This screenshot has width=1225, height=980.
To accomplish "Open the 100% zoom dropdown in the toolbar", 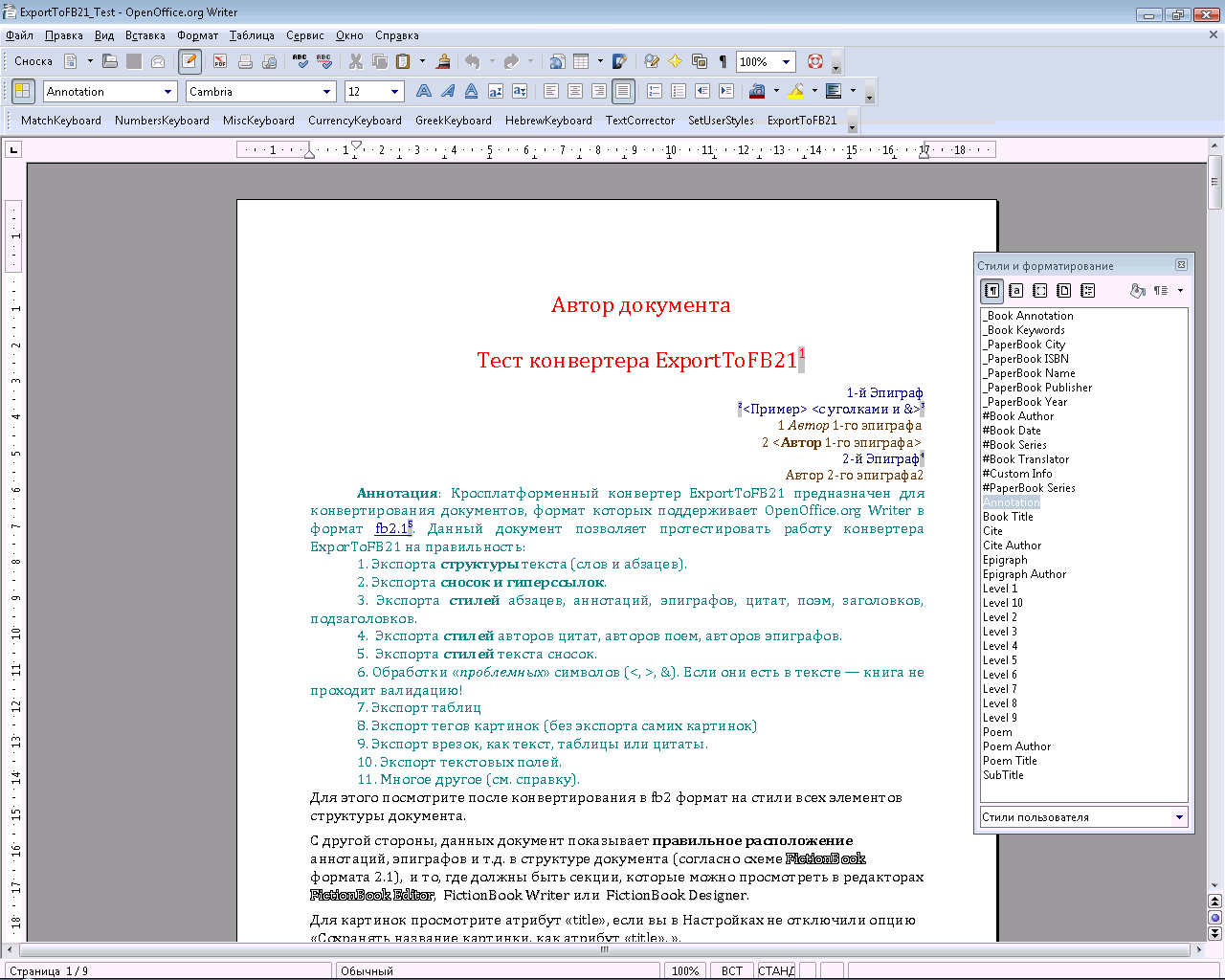I will click(787, 62).
